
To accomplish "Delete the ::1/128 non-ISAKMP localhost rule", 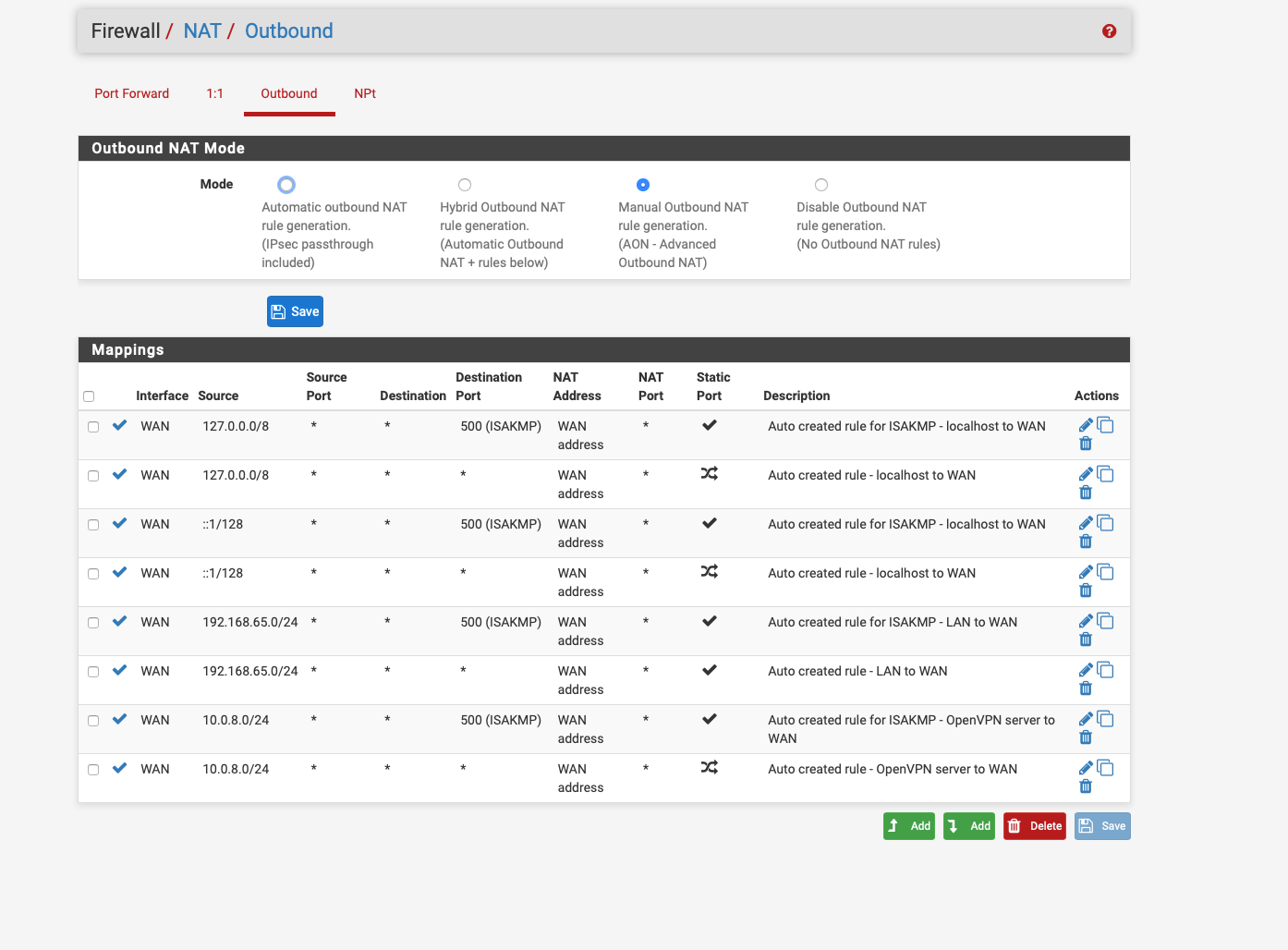I will 1086,591.
